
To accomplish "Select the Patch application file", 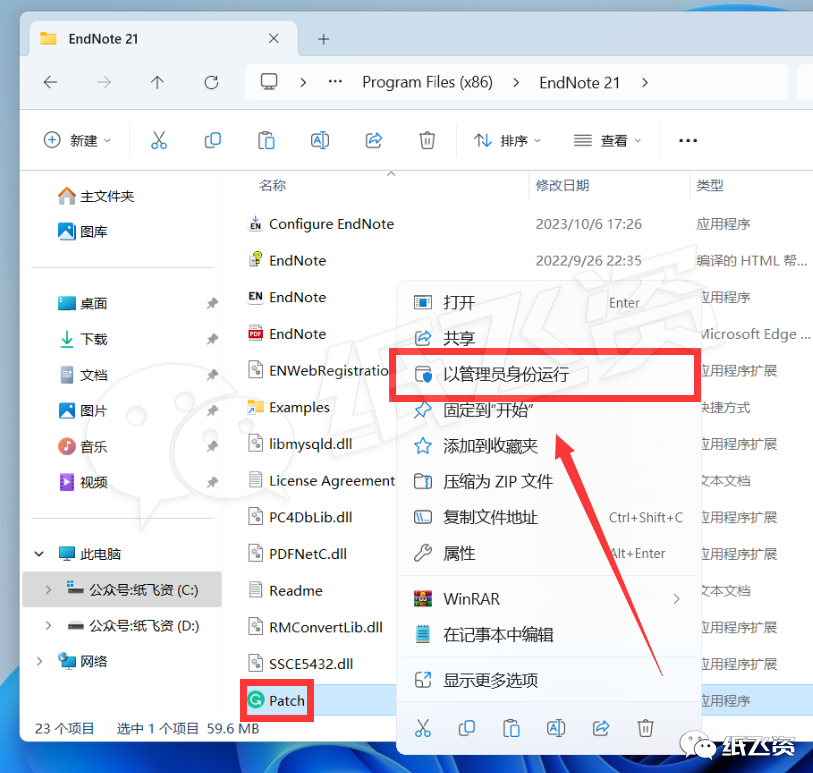I will coord(277,700).
